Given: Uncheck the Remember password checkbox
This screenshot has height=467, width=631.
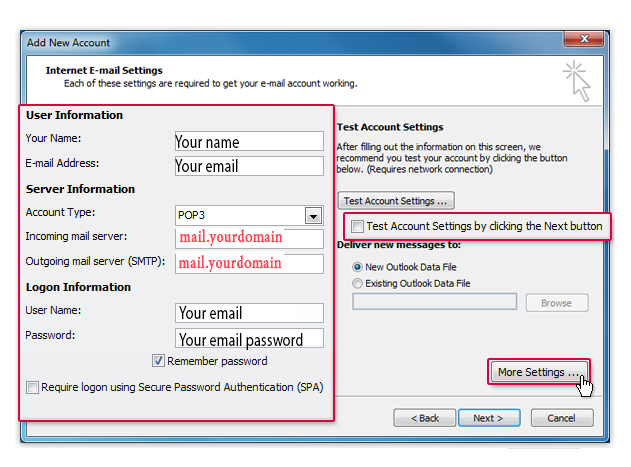Looking at the screenshot, I should pyautogui.click(x=158, y=361).
